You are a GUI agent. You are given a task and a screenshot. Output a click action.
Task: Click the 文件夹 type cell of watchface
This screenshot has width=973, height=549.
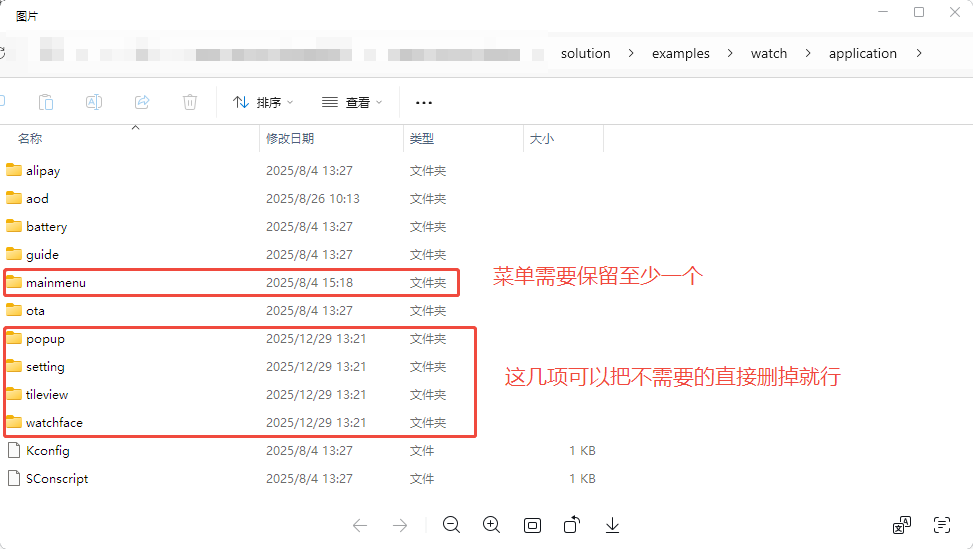pos(428,423)
